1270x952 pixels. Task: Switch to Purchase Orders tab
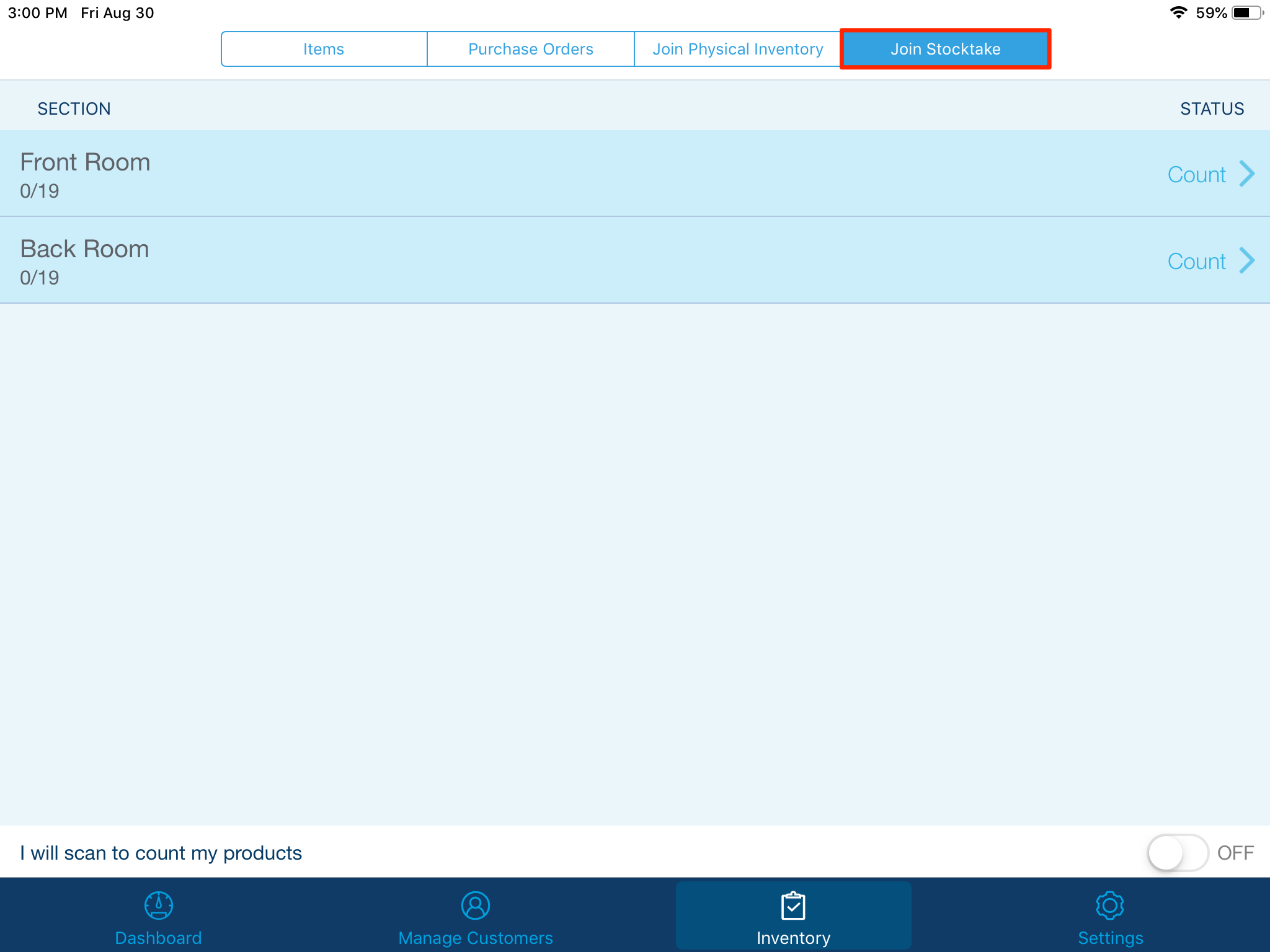[x=530, y=49]
